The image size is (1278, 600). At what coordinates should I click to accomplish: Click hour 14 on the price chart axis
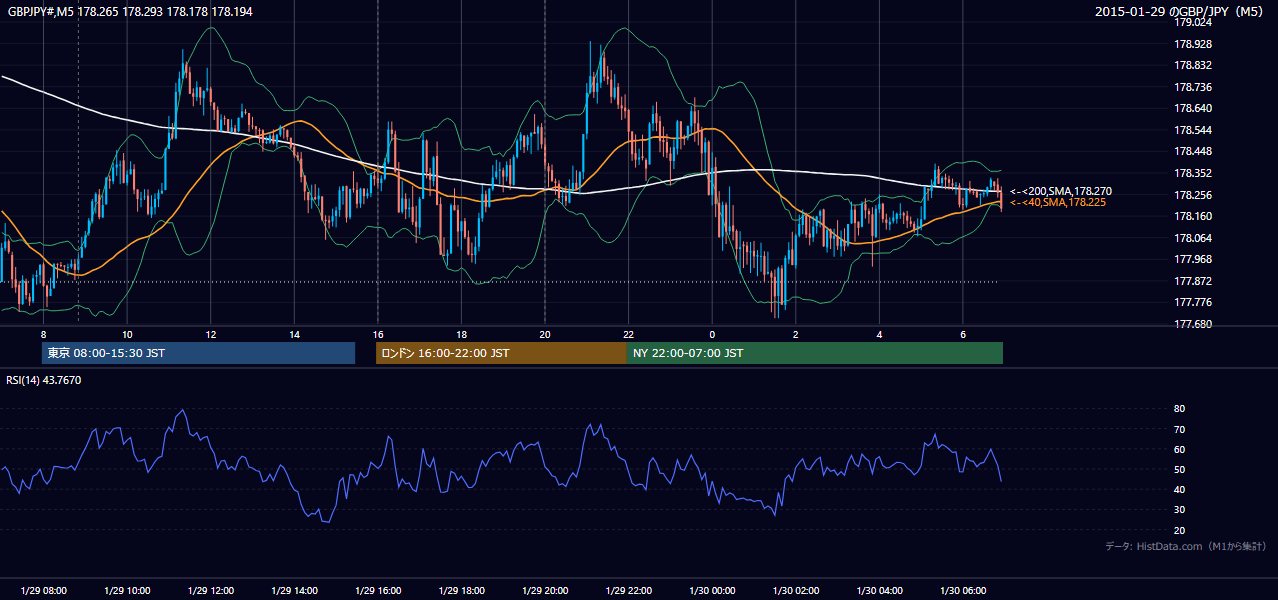(x=294, y=333)
